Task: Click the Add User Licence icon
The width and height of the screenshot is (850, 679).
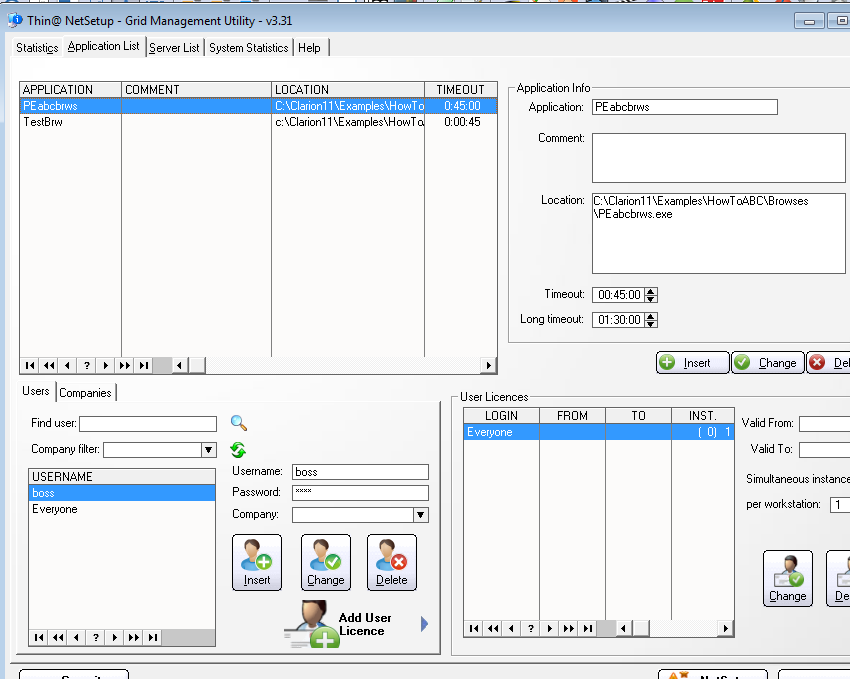Action: point(312,625)
